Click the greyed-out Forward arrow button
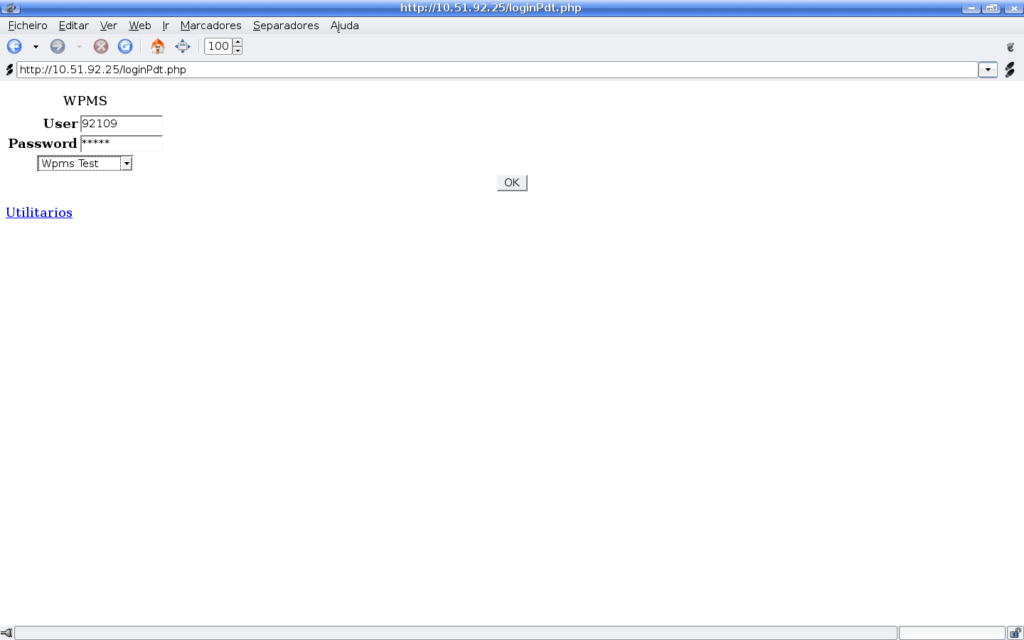 tap(57, 46)
